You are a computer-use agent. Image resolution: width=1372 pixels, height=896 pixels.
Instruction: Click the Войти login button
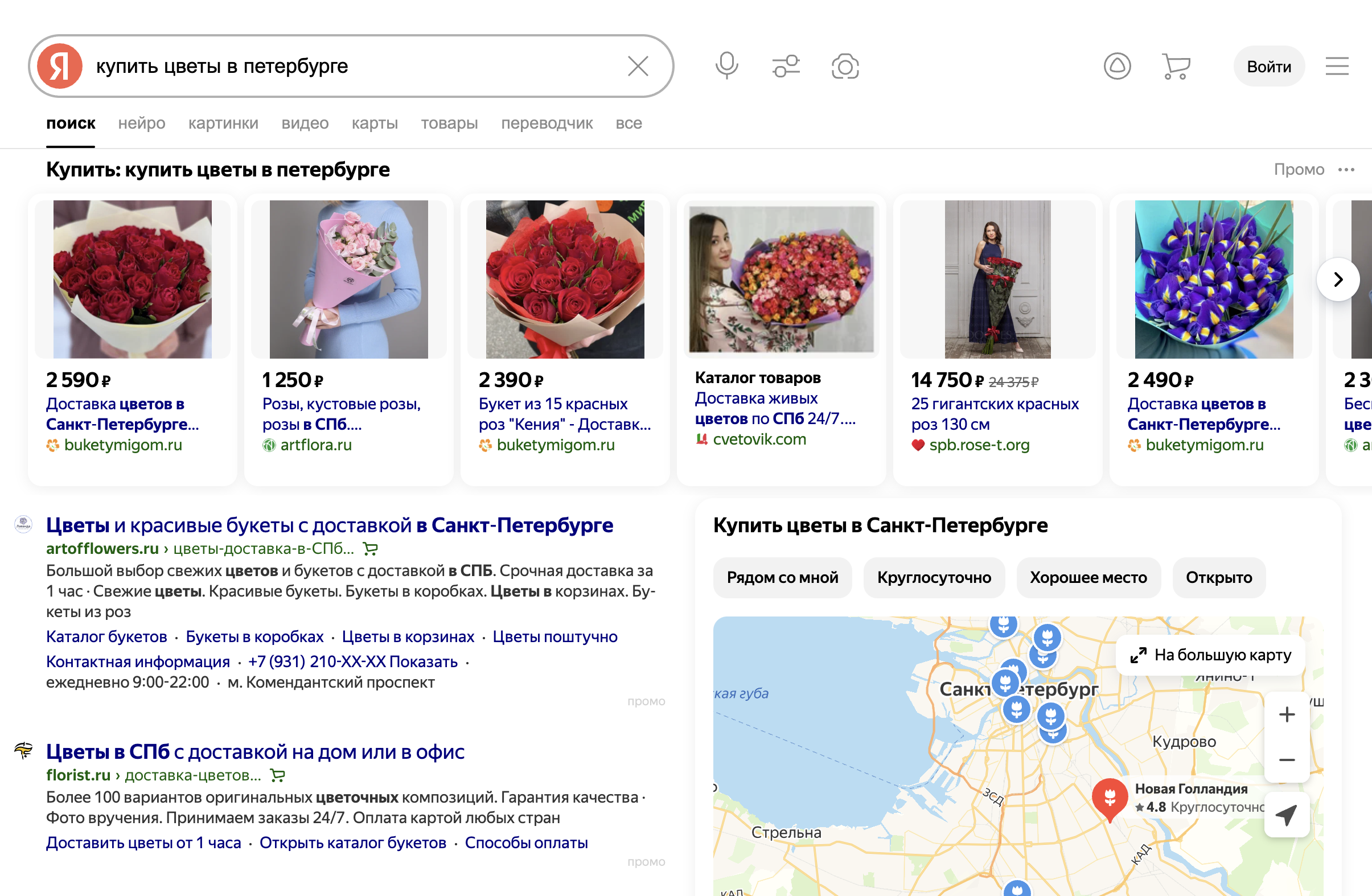click(x=1269, y=66)
